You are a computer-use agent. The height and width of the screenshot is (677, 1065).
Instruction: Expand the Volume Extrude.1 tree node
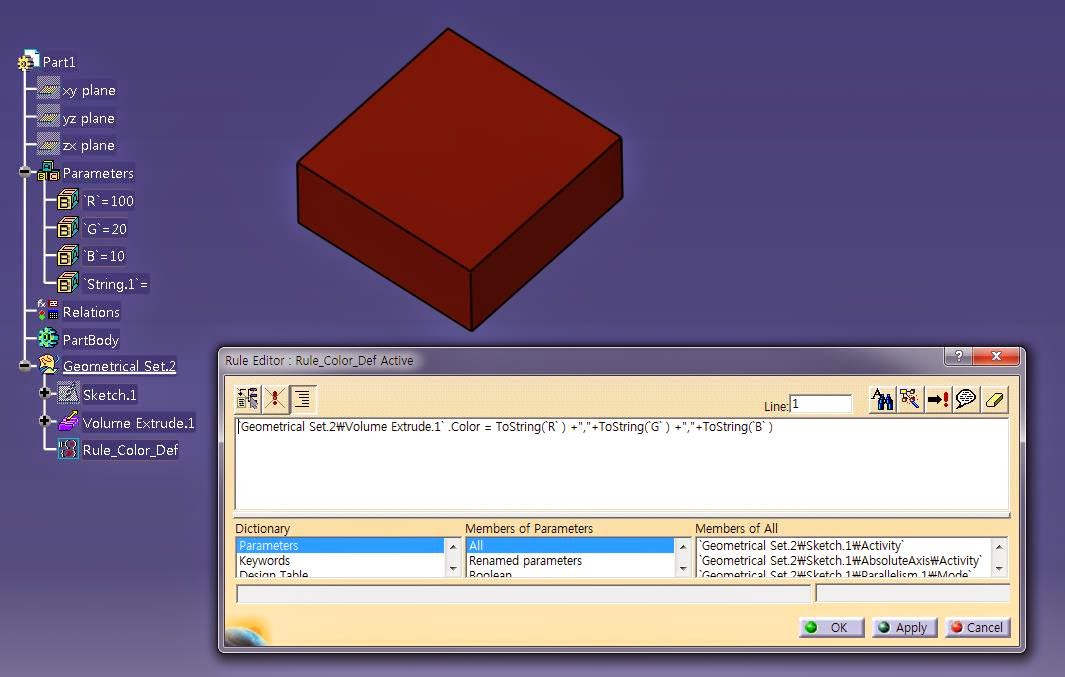pyautogui.click(x=44, y=421)
